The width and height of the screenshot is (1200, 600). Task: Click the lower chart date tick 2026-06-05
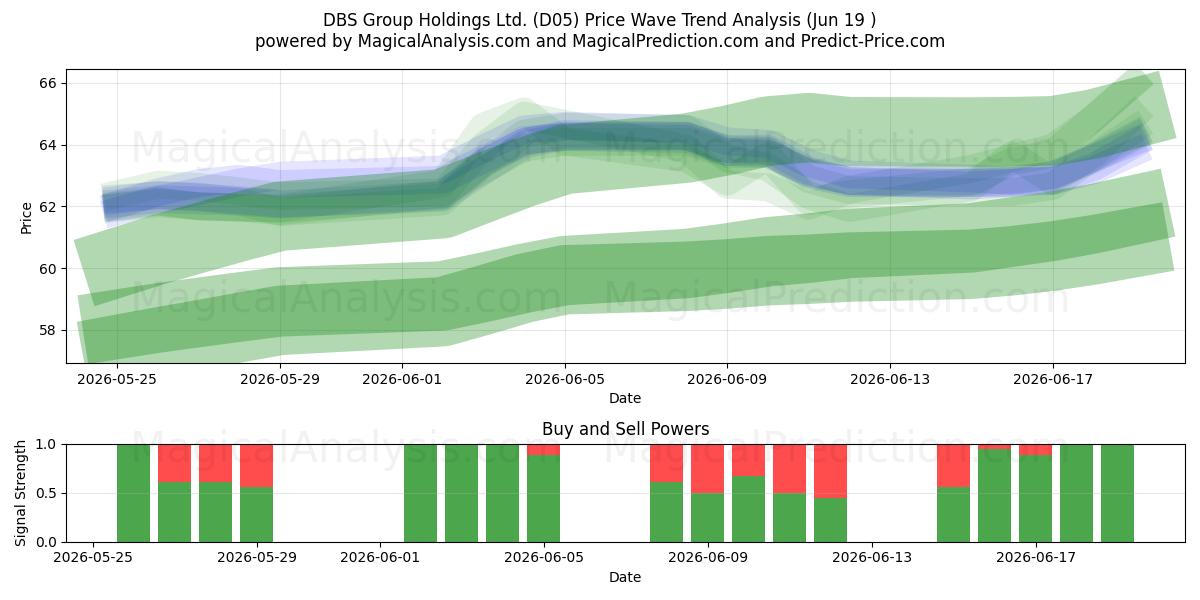(544, 558)
